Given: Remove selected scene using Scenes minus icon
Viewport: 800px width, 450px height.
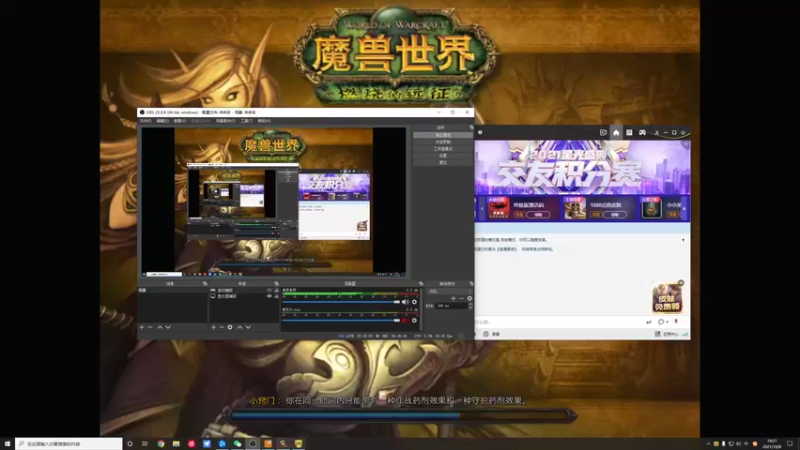Looking at the screenshot, I should click(x=150, y=327).
